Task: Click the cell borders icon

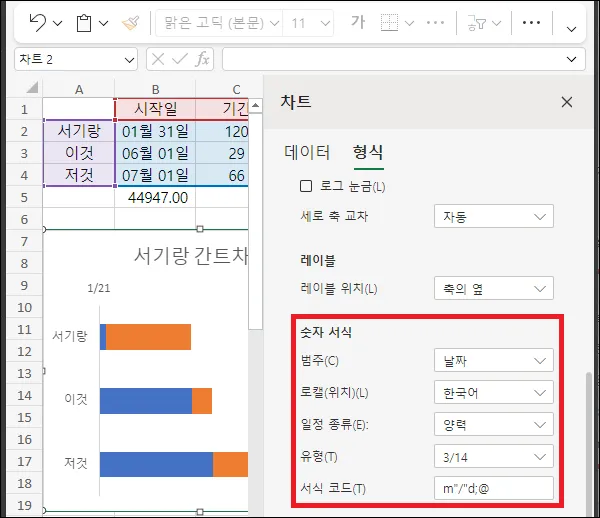Action: [x=389, y=23]
